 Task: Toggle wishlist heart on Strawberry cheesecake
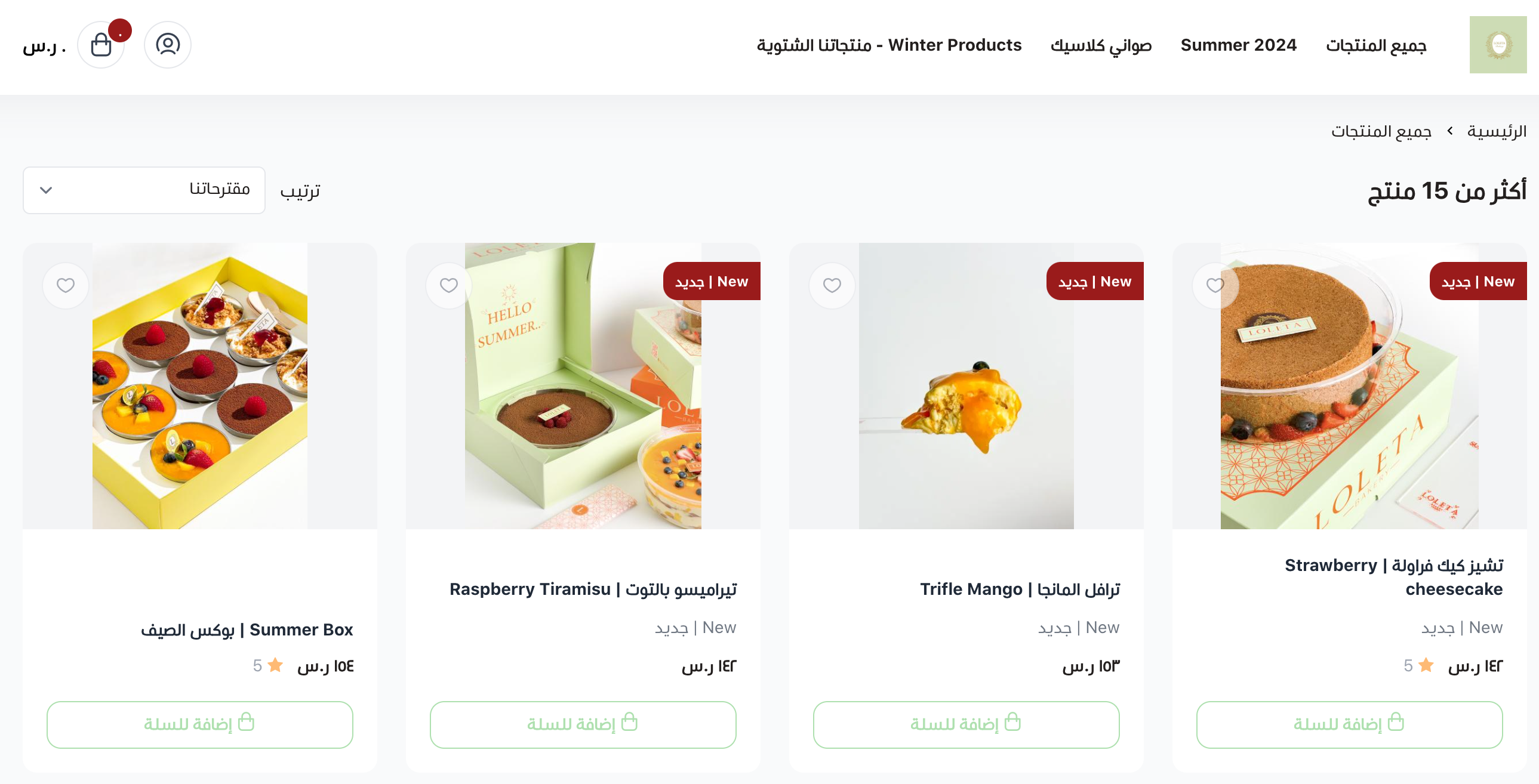(1215, 285)
